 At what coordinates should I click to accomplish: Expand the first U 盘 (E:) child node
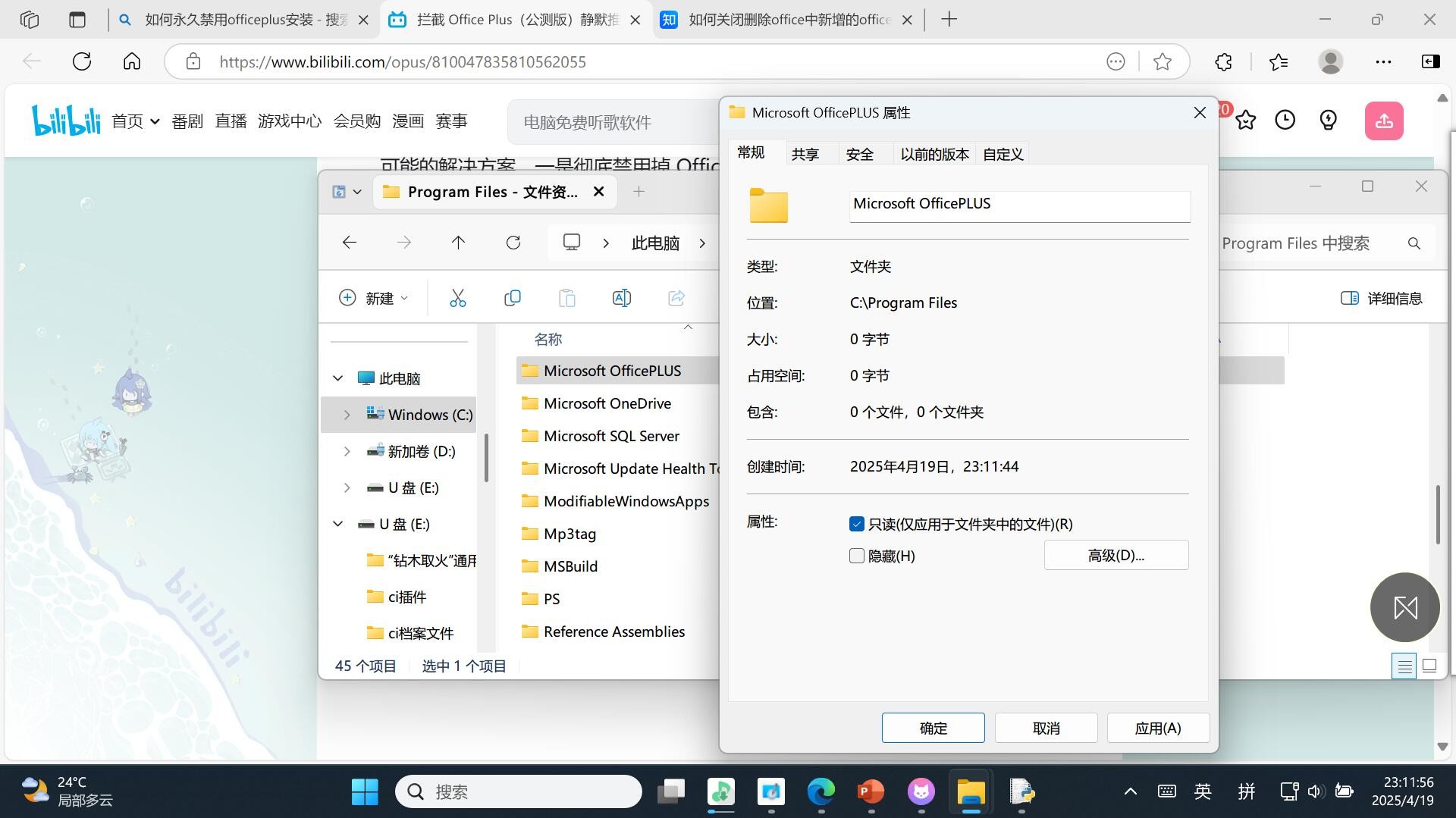point(347,487)
